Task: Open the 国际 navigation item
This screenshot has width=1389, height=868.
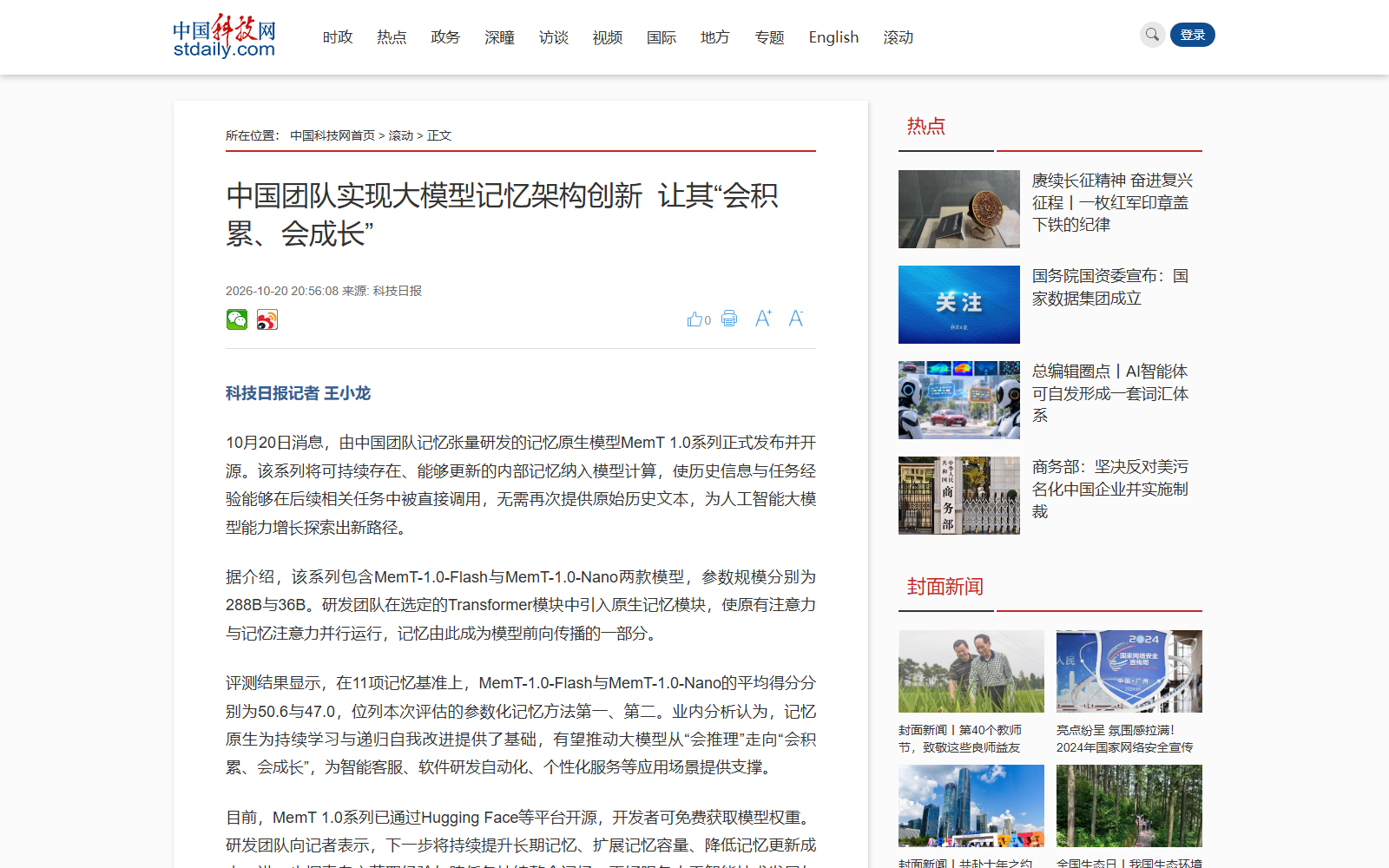Action: (662, 37)
